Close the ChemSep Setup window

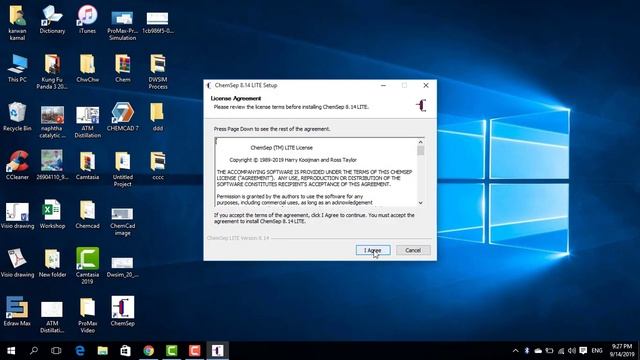(426, 85)
